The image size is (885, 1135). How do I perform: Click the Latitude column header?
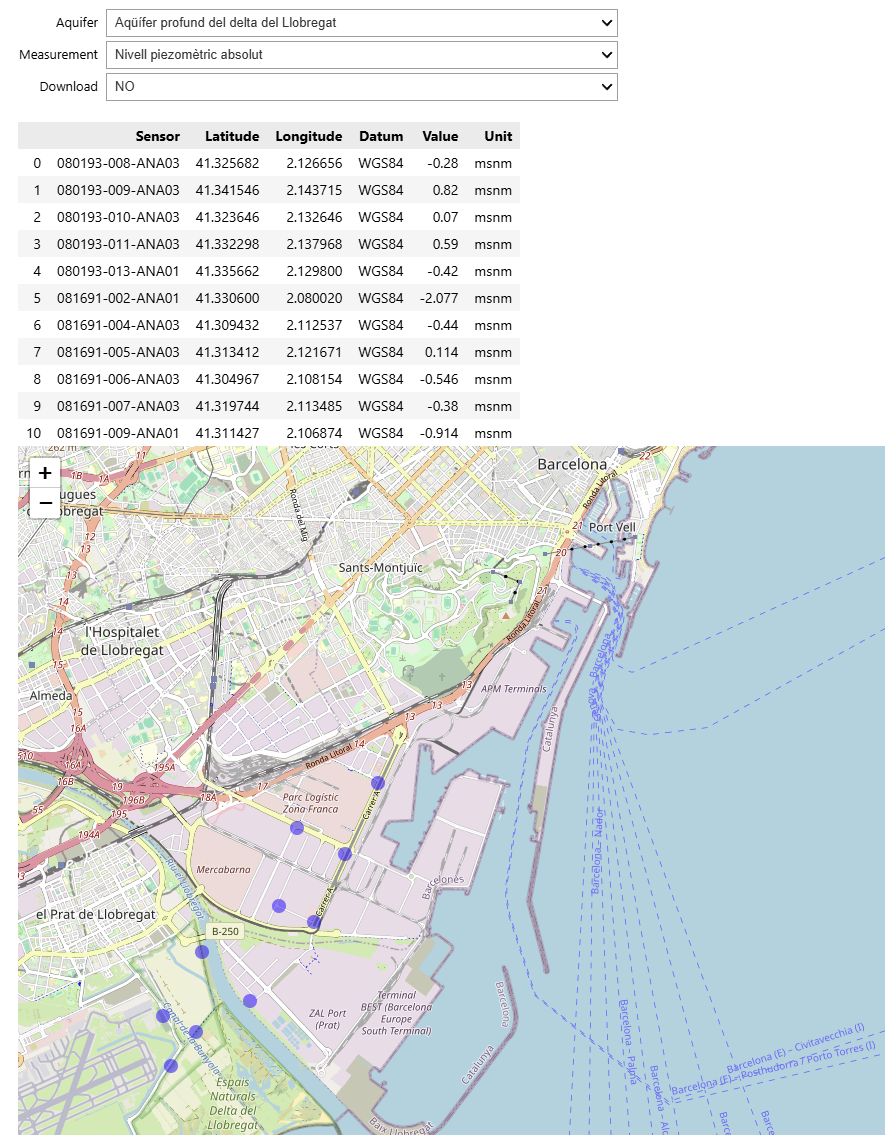coord(232,136)
